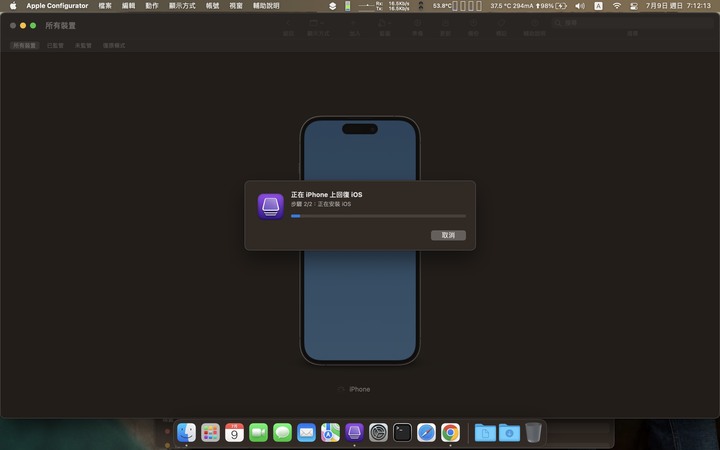720x450 pixels.
Task: Open FaceTime from the Dock
Action: pos(259,433)
